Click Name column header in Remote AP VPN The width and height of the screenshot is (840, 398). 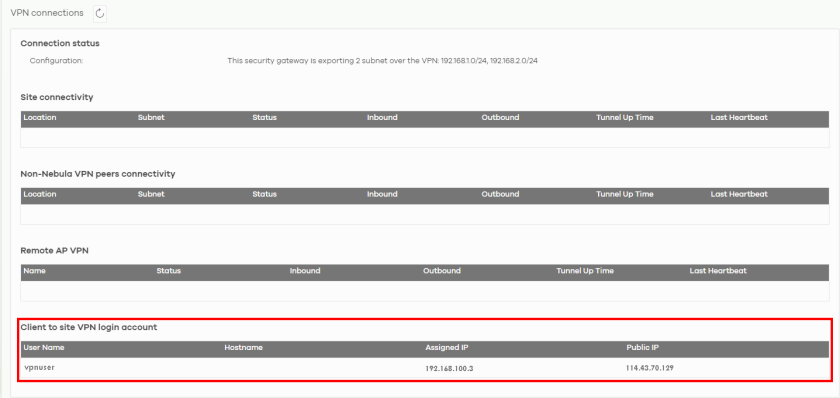(35, 271)
